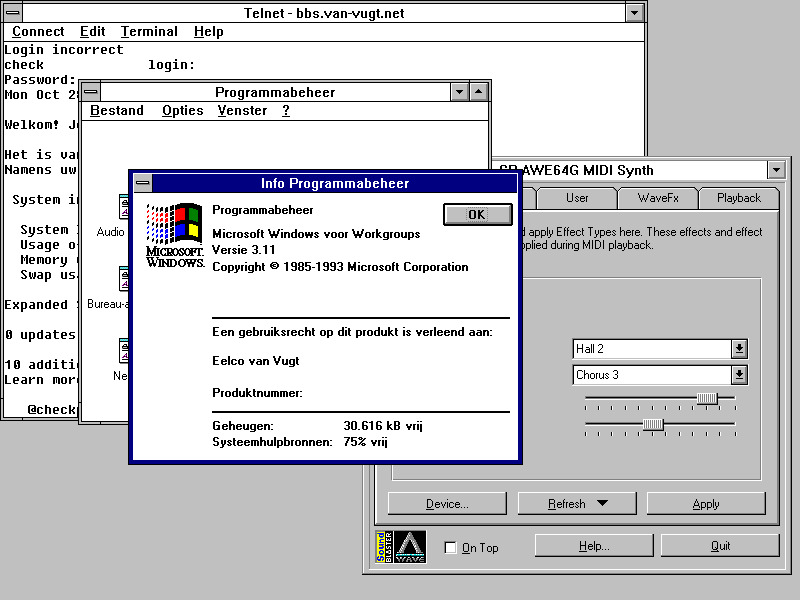Click the Device... button

[x=447, y=504]
